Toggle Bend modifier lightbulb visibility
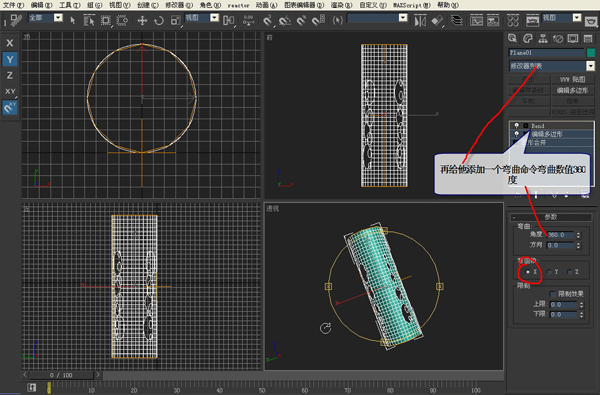The width and height of the screenshot is (600, 395). pyautogui.click(x=517, y=126)
